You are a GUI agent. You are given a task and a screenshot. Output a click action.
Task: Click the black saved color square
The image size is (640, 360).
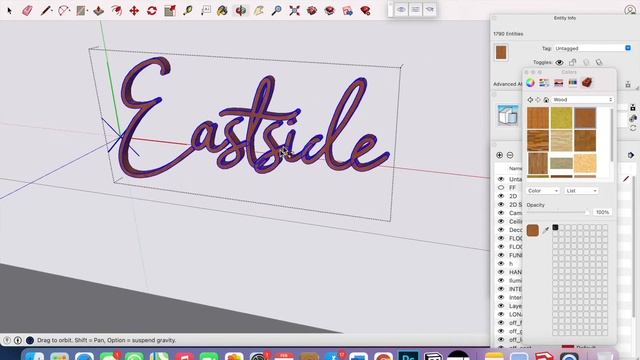[x=555, y=227]
